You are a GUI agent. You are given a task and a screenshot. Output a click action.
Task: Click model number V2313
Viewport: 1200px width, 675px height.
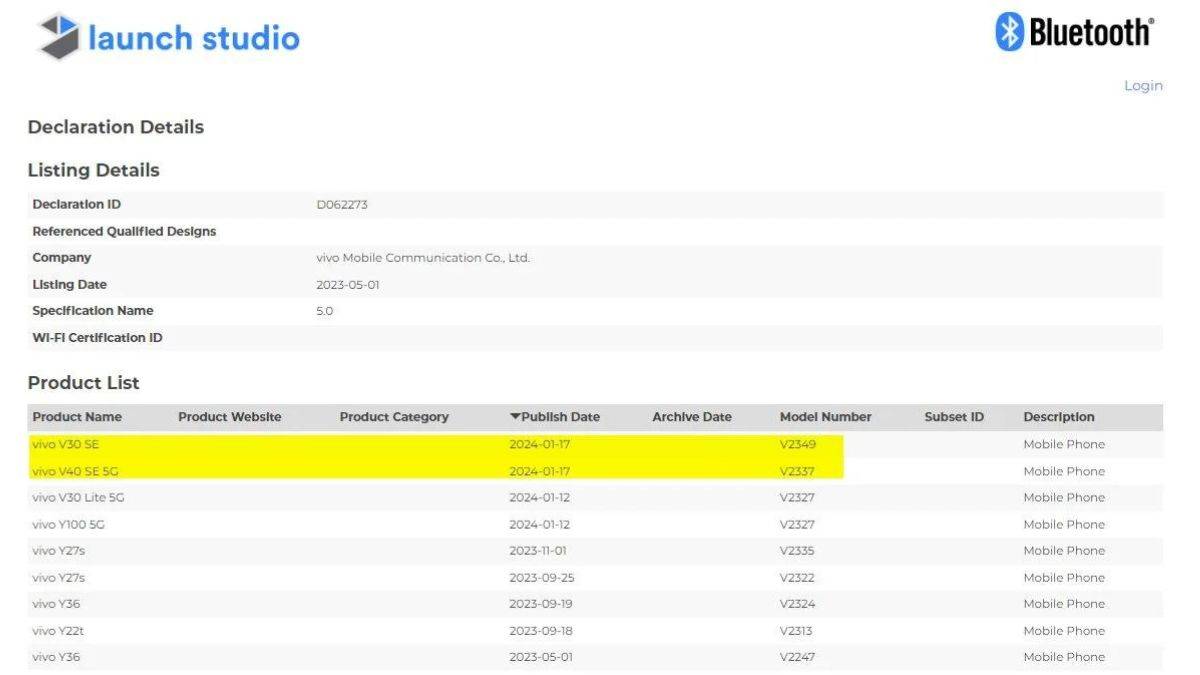(x=796, y=631)
